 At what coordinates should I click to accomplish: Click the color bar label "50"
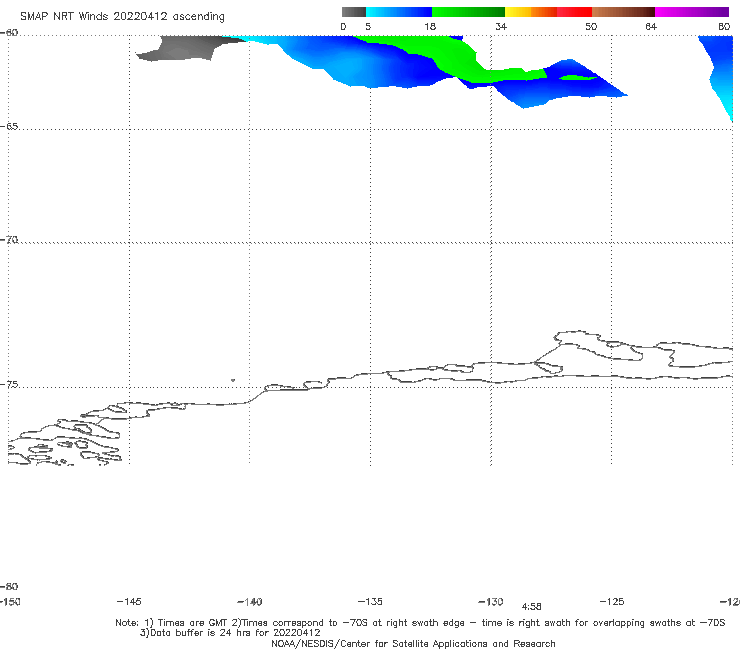(591, 26)
